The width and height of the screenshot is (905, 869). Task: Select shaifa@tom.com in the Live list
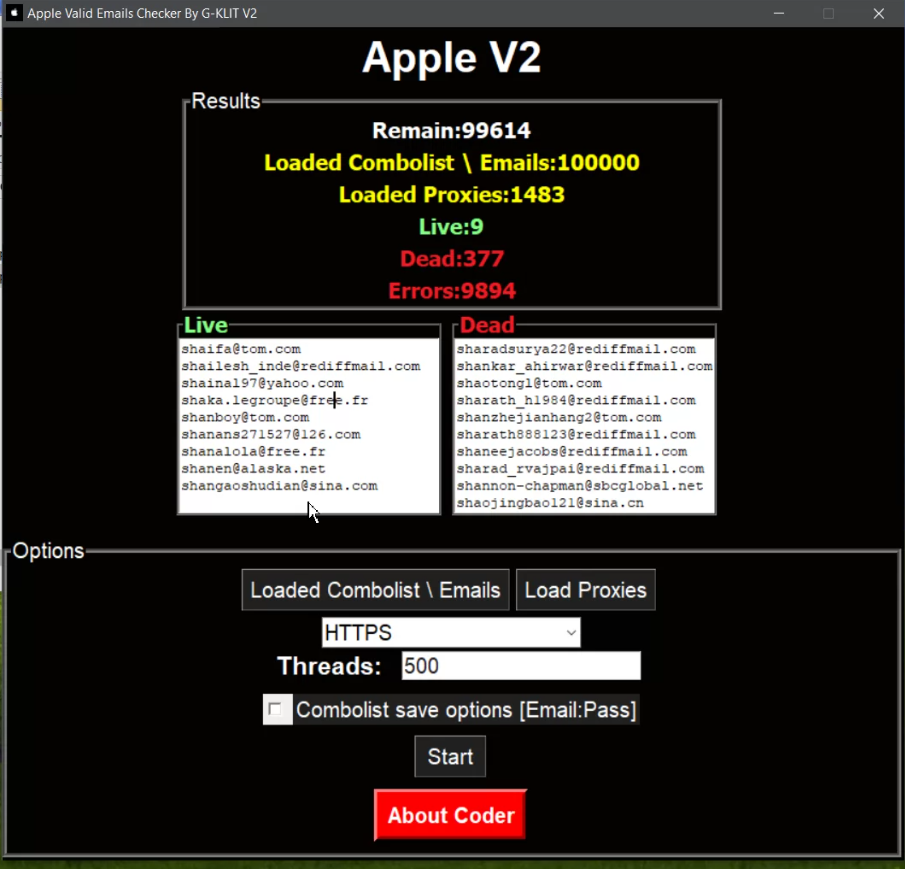pos(241,348)
